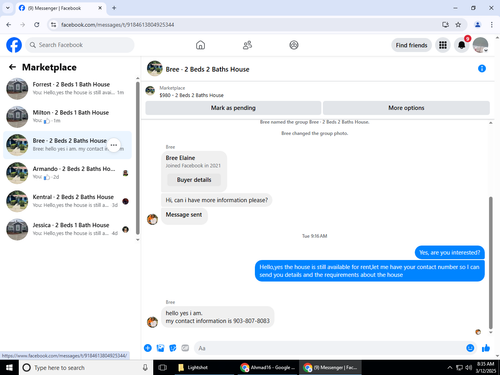
Task: Attach a photo with the image icon
Action: pyautogui.click(x=160, y=348)
